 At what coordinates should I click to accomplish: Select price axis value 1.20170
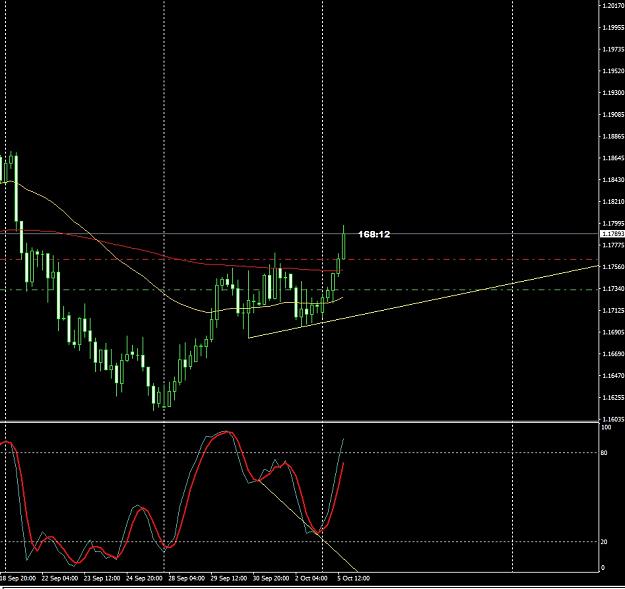click(x=613, y=6)
